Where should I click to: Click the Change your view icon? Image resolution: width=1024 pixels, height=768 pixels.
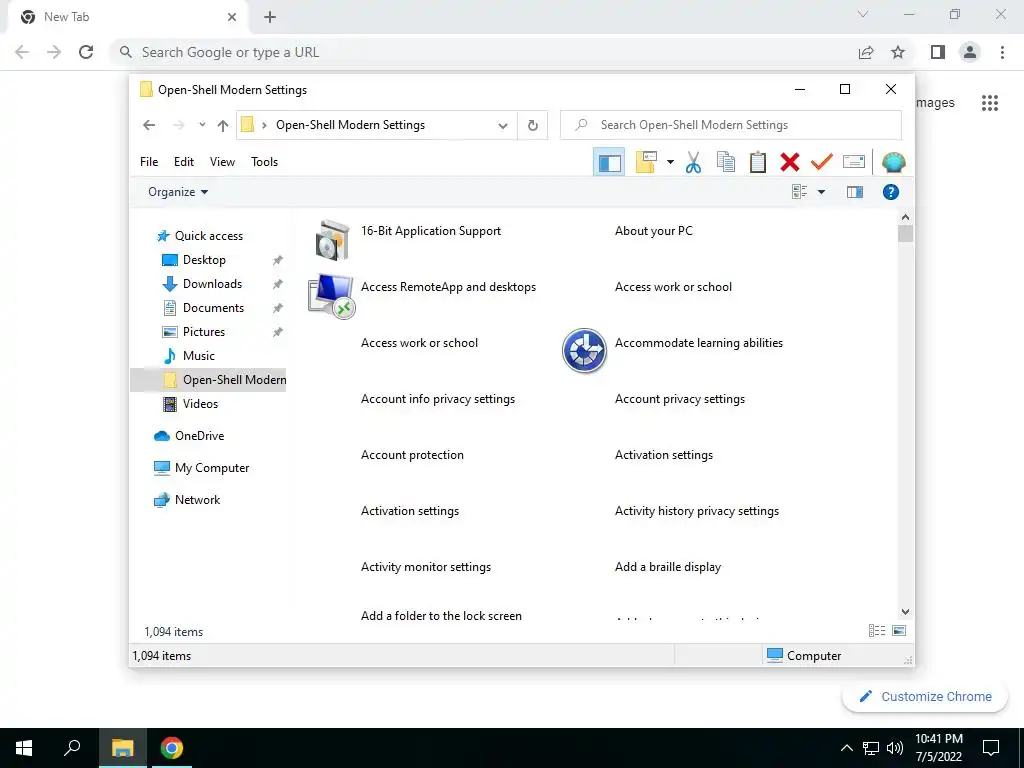(x=799, y=192)
